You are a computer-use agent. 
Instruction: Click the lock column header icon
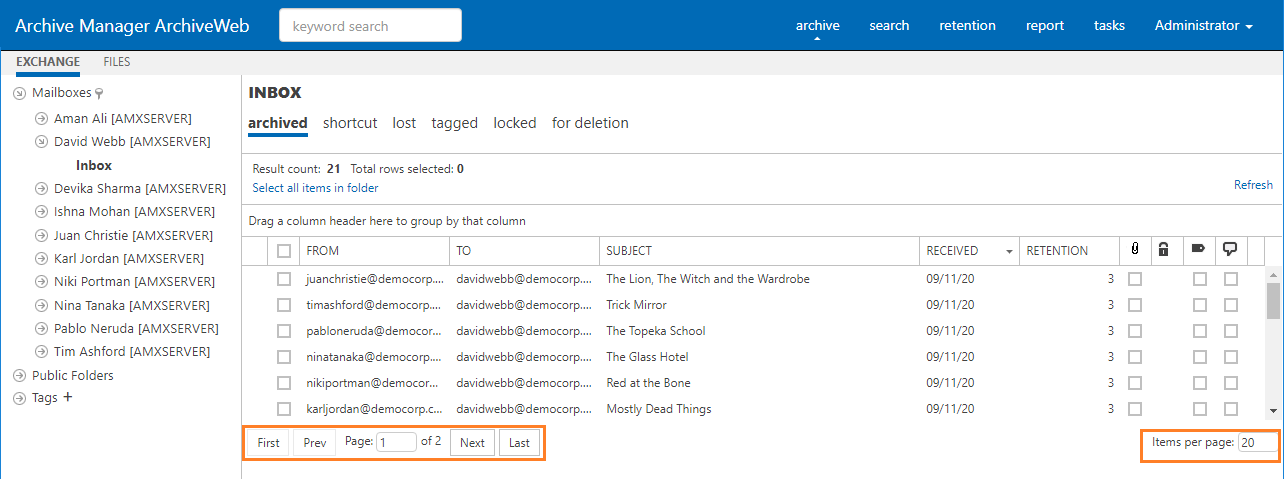(1163, 250)
